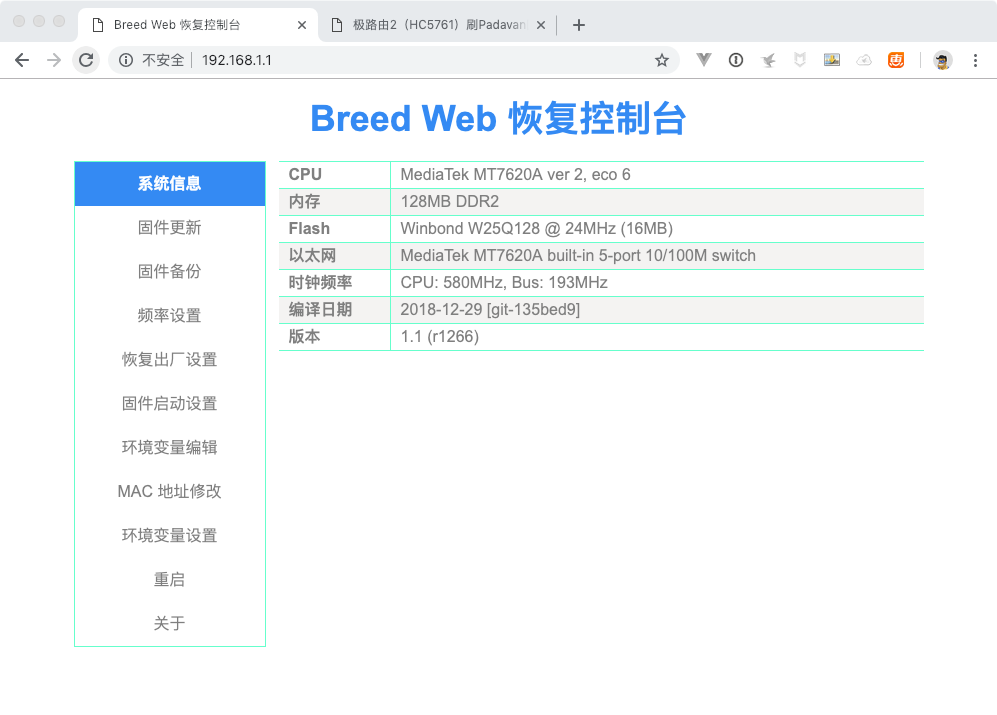Open the orange 惠 shopping extension

point(896,60)
